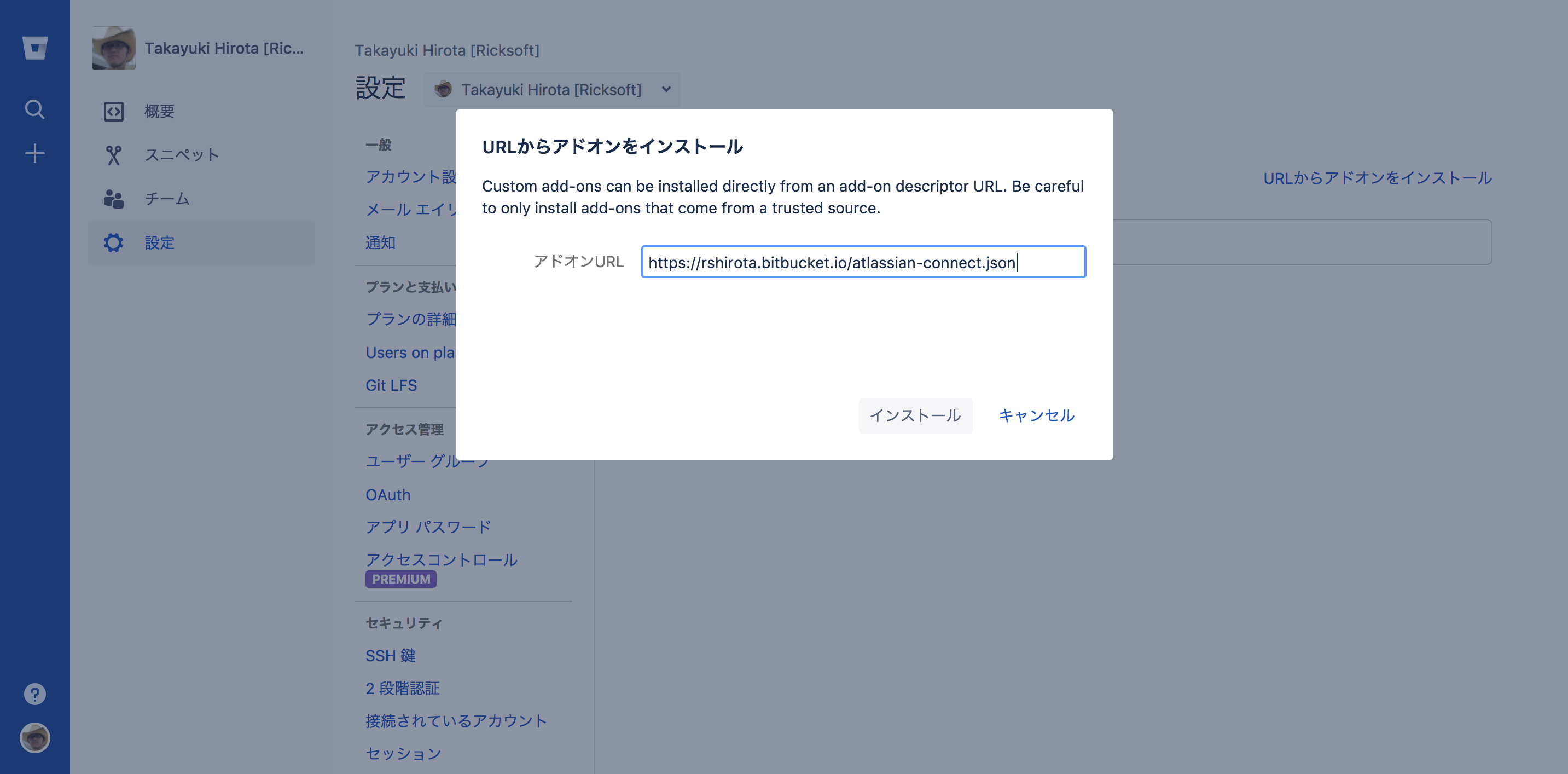Open help question mark icon
This screenshot has width=1568, height=774.
[34, 694]
